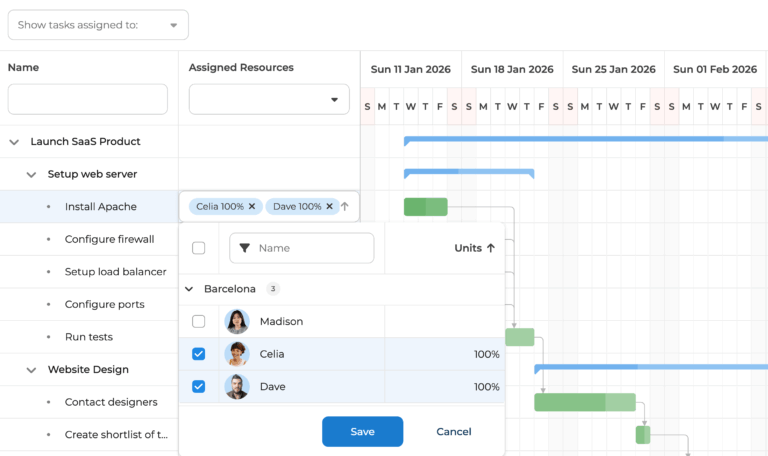Collapse the Barcelona resource group

[188, 289]
